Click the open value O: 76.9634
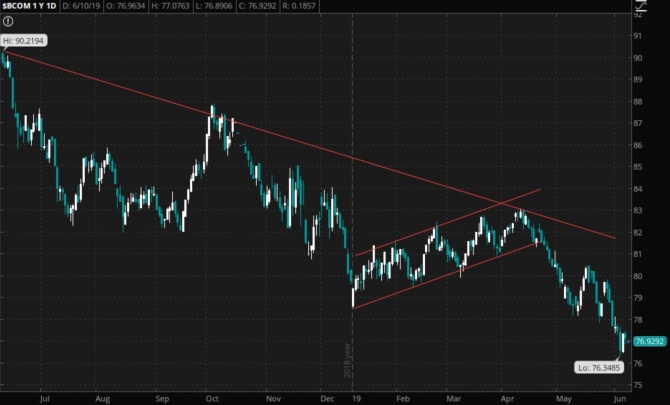 [125, 6]
